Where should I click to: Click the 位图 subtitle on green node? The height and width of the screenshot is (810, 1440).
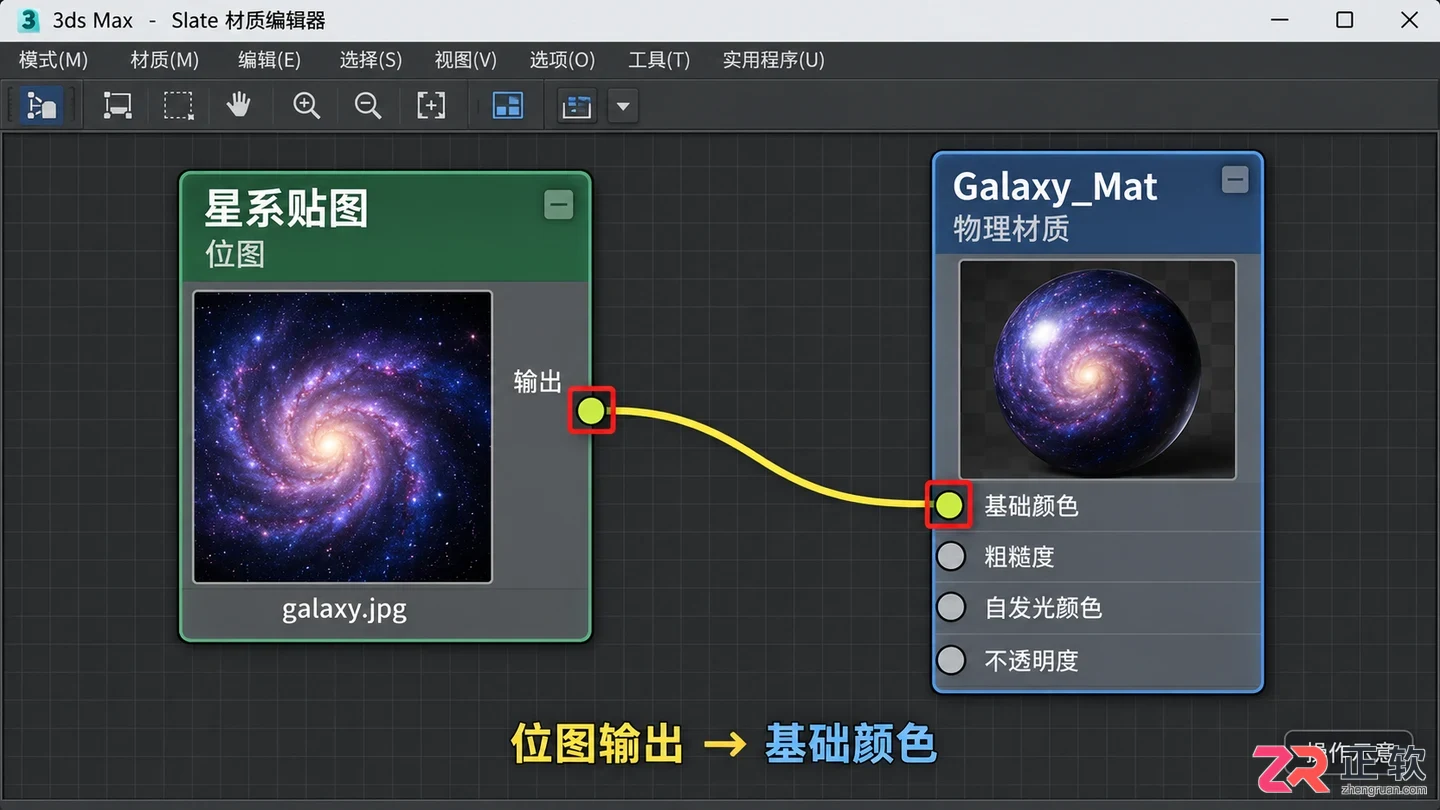pos(235,254)
